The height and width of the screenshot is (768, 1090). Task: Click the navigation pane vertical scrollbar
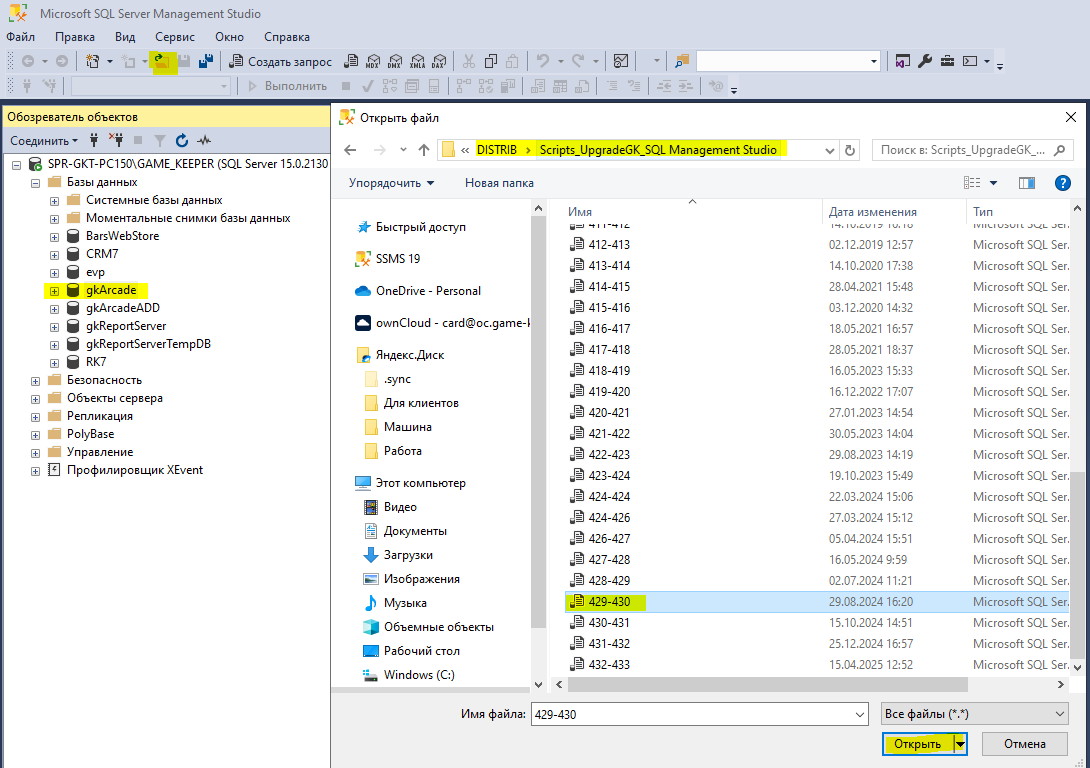click(x=538, y=423)
